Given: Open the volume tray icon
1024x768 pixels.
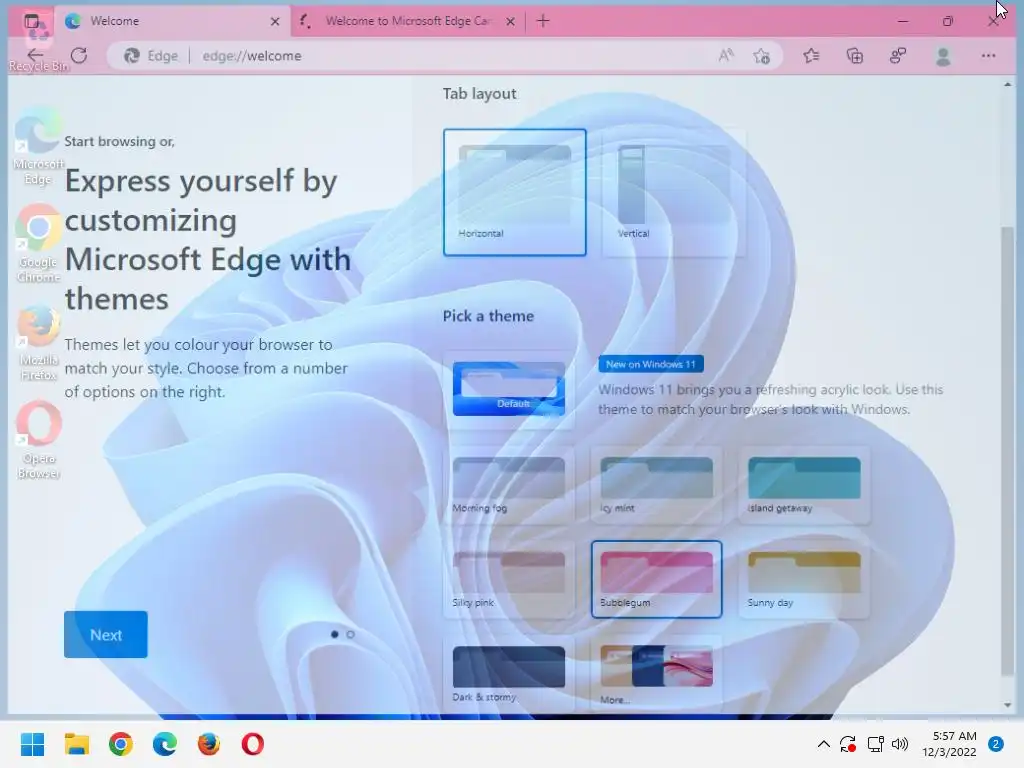Looking at the screenshot, I should (900, 744).
